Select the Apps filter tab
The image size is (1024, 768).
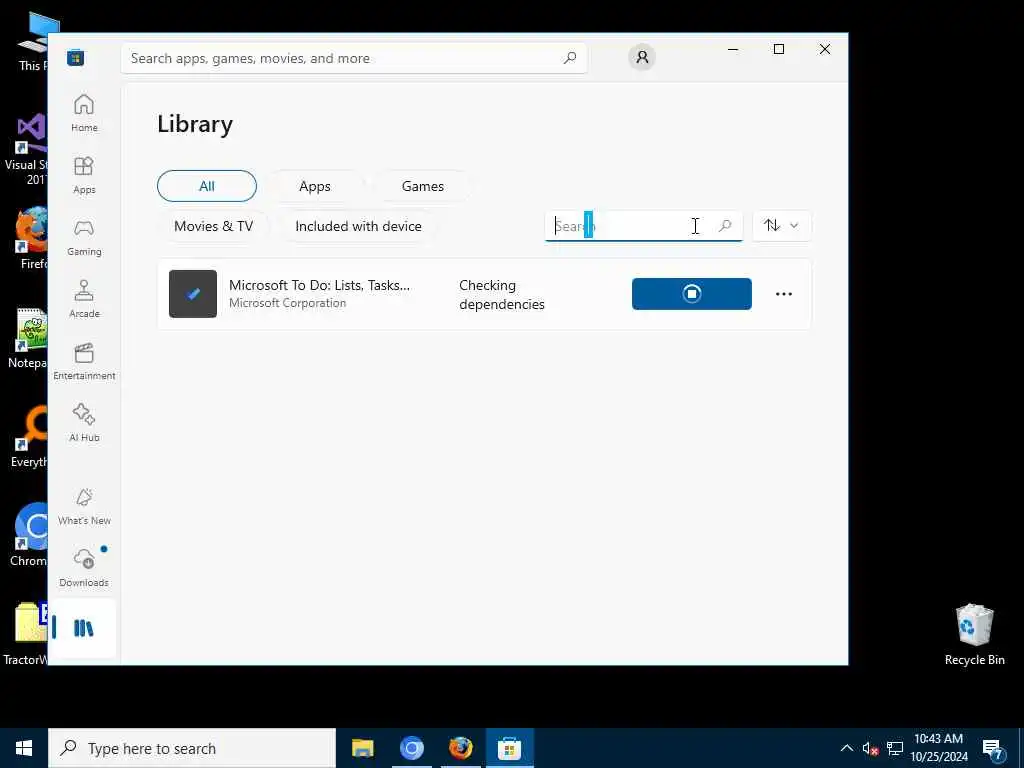coord(315,186)
